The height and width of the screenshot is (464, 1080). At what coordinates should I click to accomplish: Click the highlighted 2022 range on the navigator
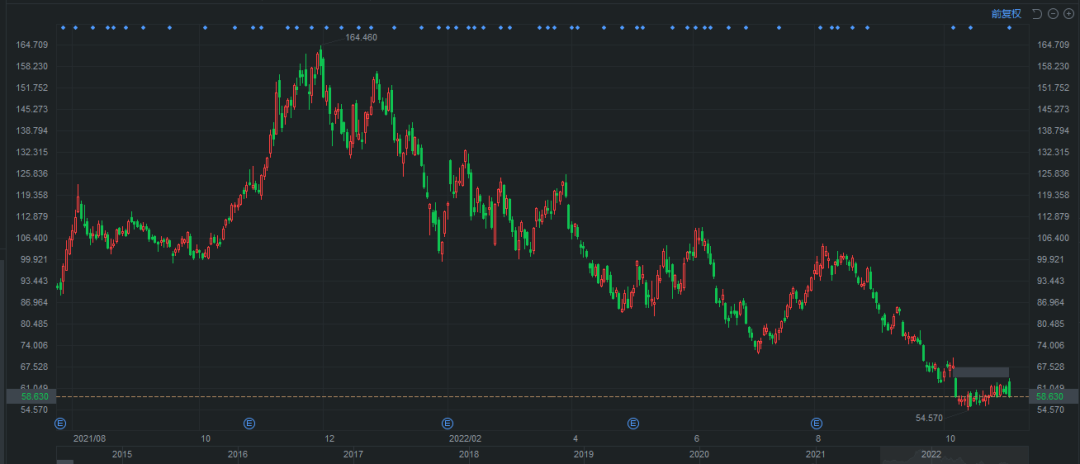coord(930,455)
